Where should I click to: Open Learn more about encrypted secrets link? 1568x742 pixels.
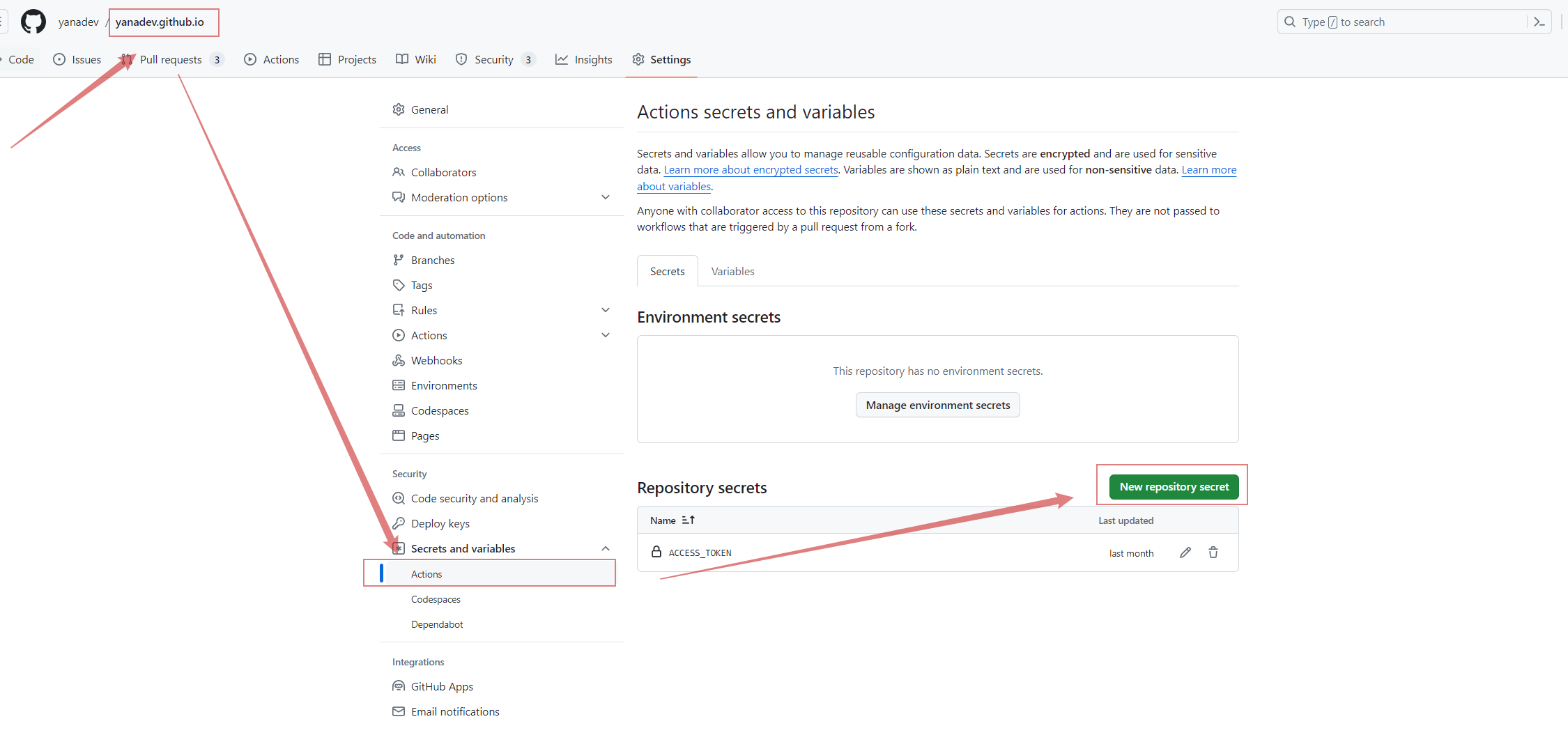[751, 169]
